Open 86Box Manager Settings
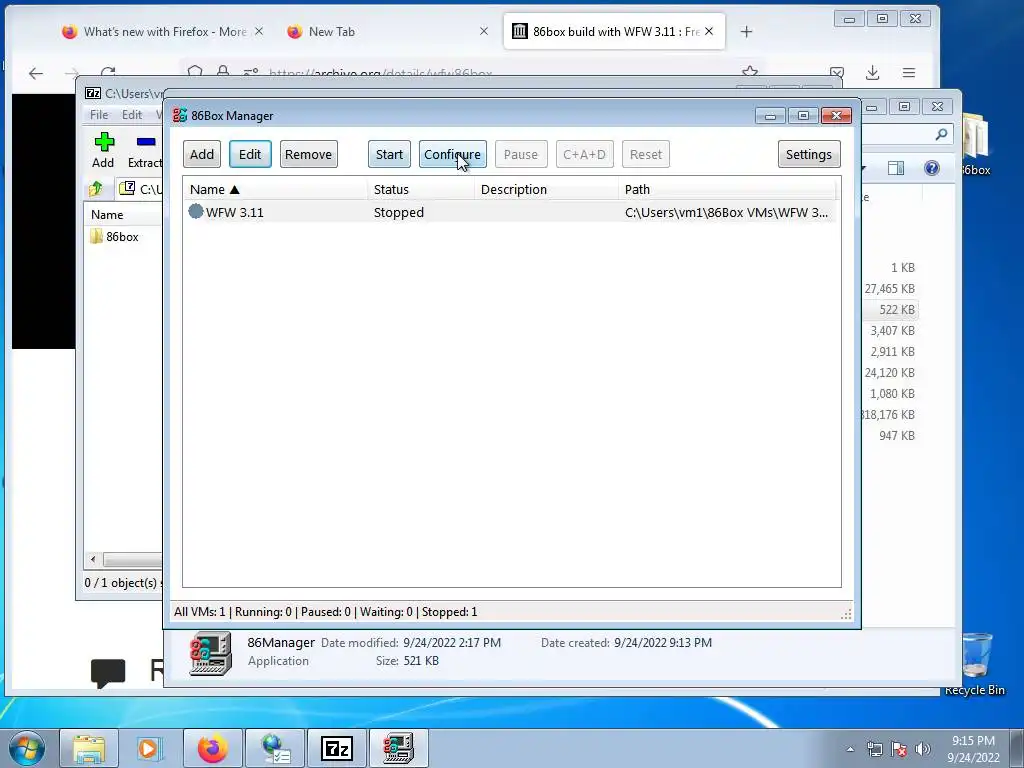This screenshot has height=768, width=1024. (x=808, y=154)
